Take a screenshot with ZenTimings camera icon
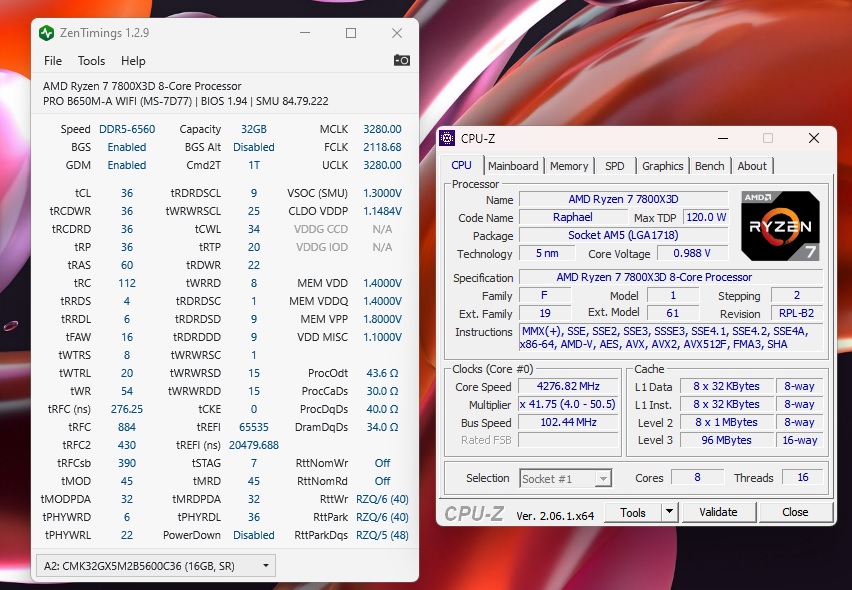Screen dimensions: 852x590 point(402,60)
